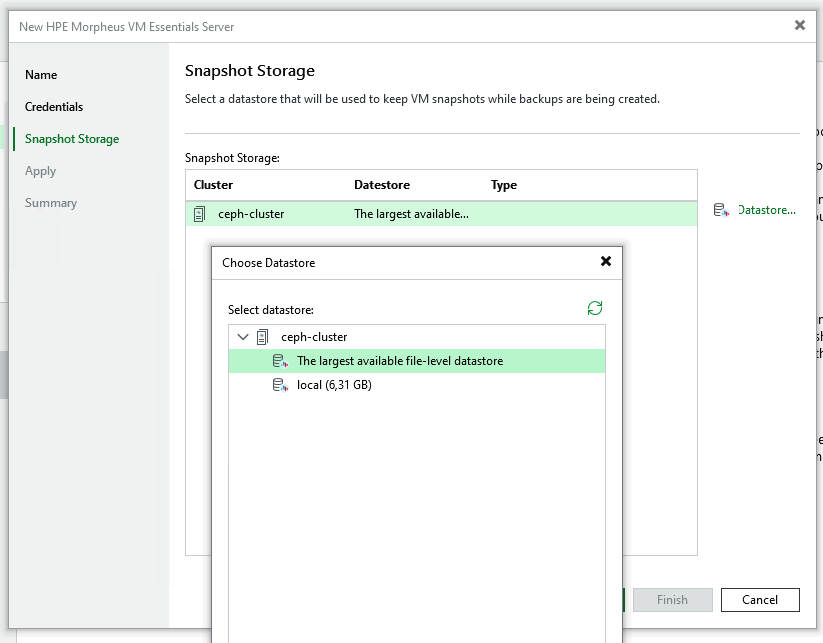Click icon beside largest available file-level datastore

(280, 361)
